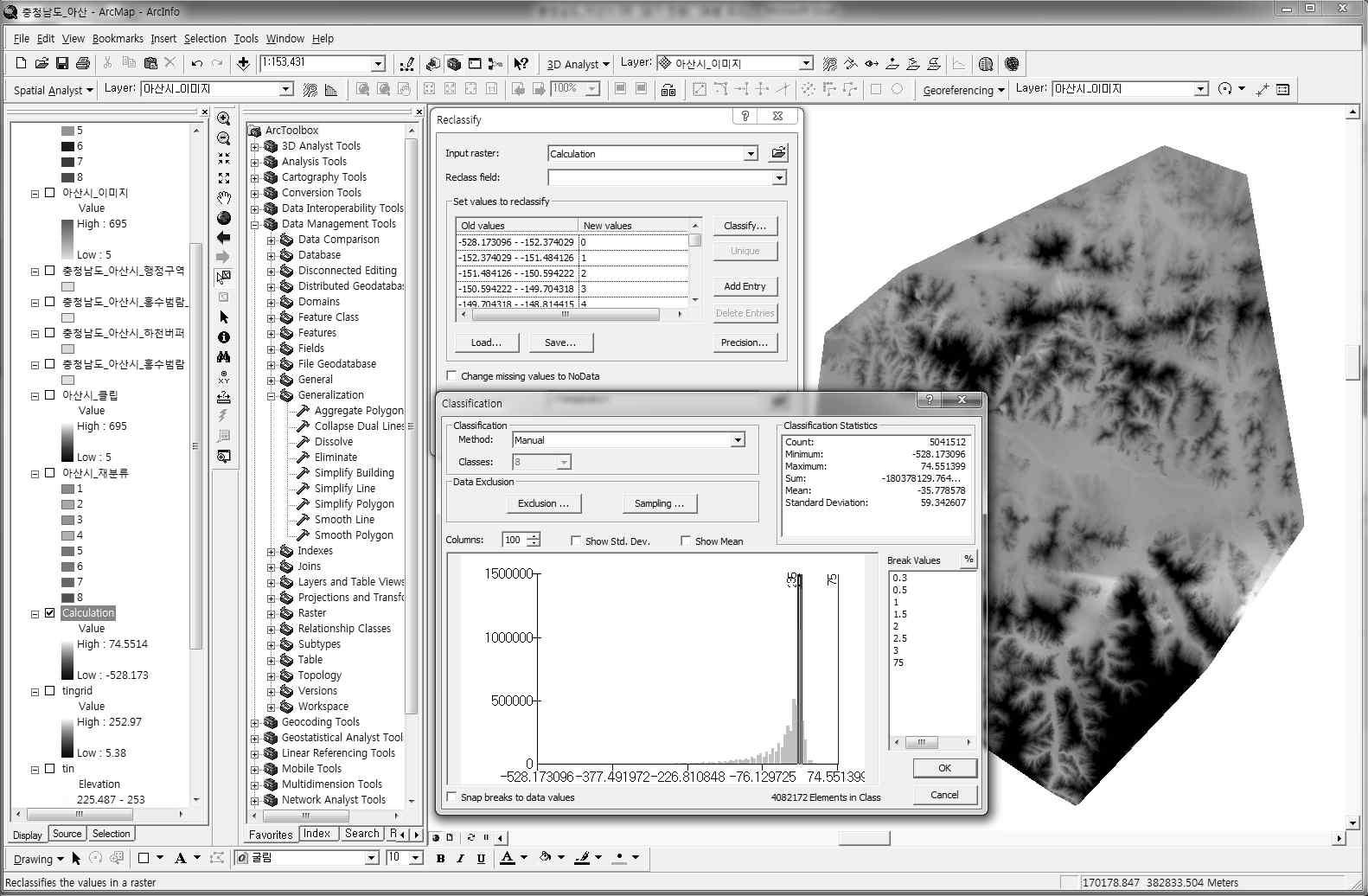Enable Snap breaks to data values
Image resolution: width=1368 pixels, height=896 pixels.
[451, 797]
